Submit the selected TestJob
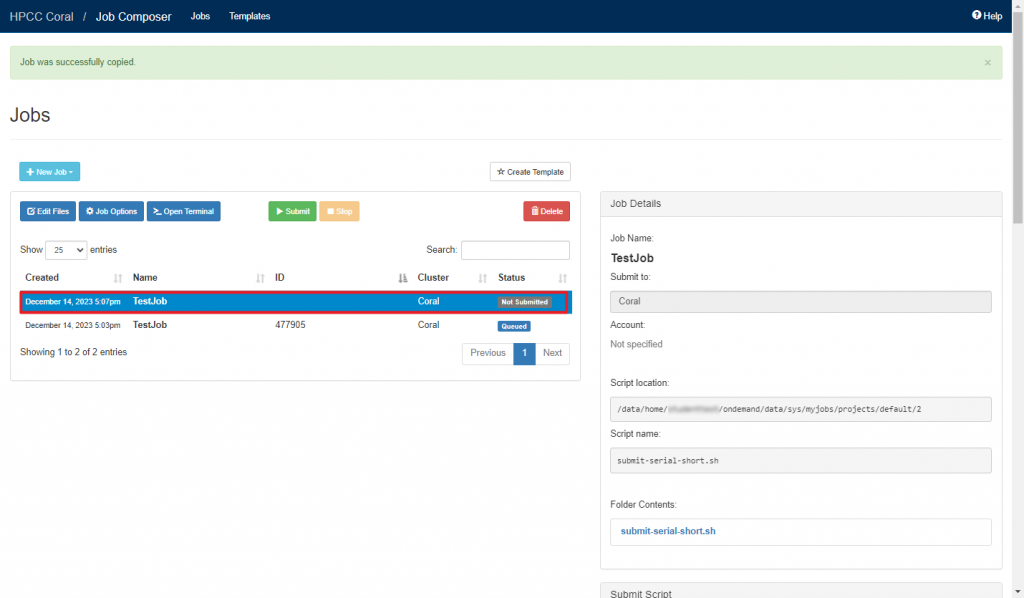Screen dimensions: 1024x598 [291, 211]
